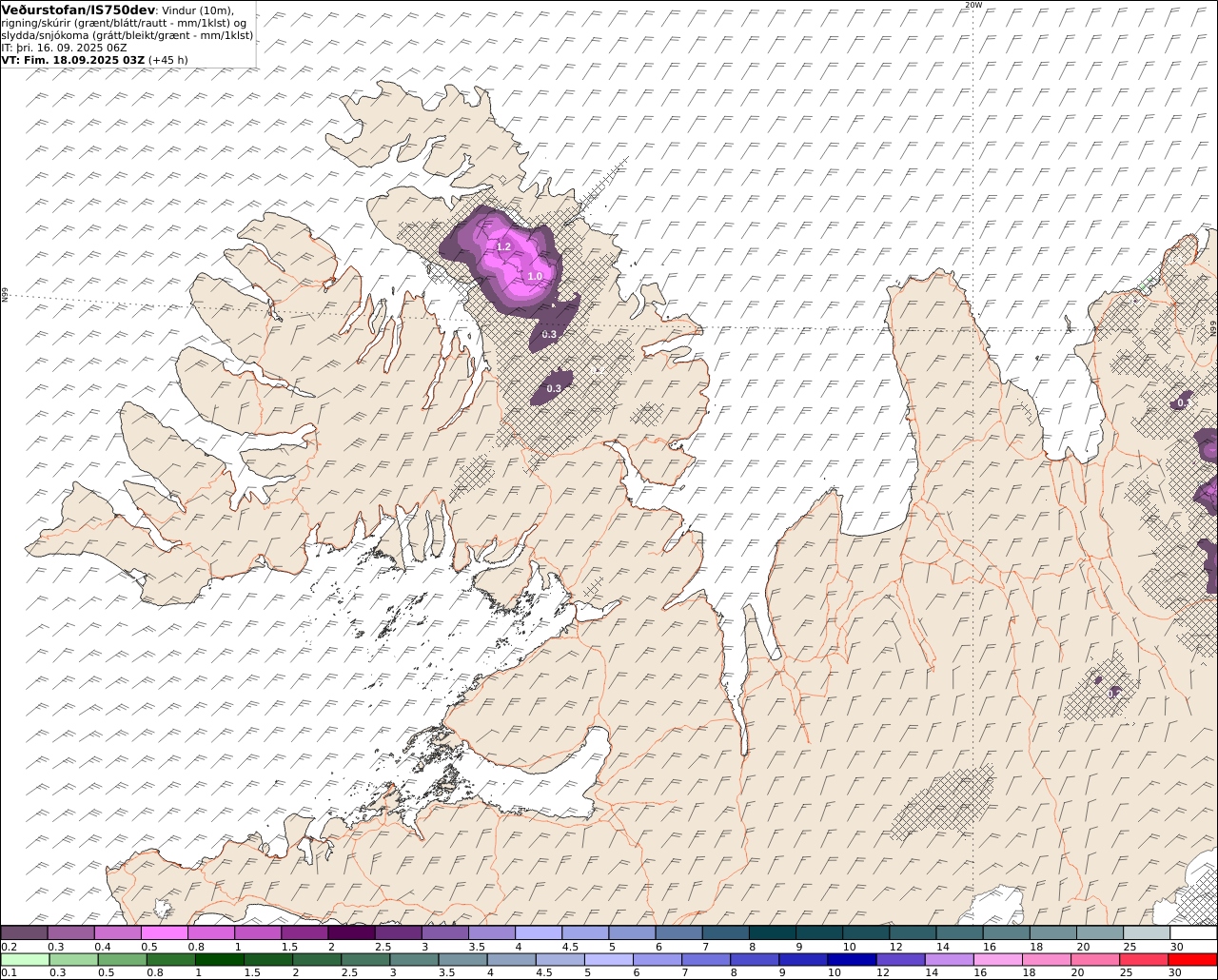Image resolution: width=1218 pixels, height=980 pixels.
Task: Click the 'slydda/snjókoma' description line
Action: tap(128, 35)
